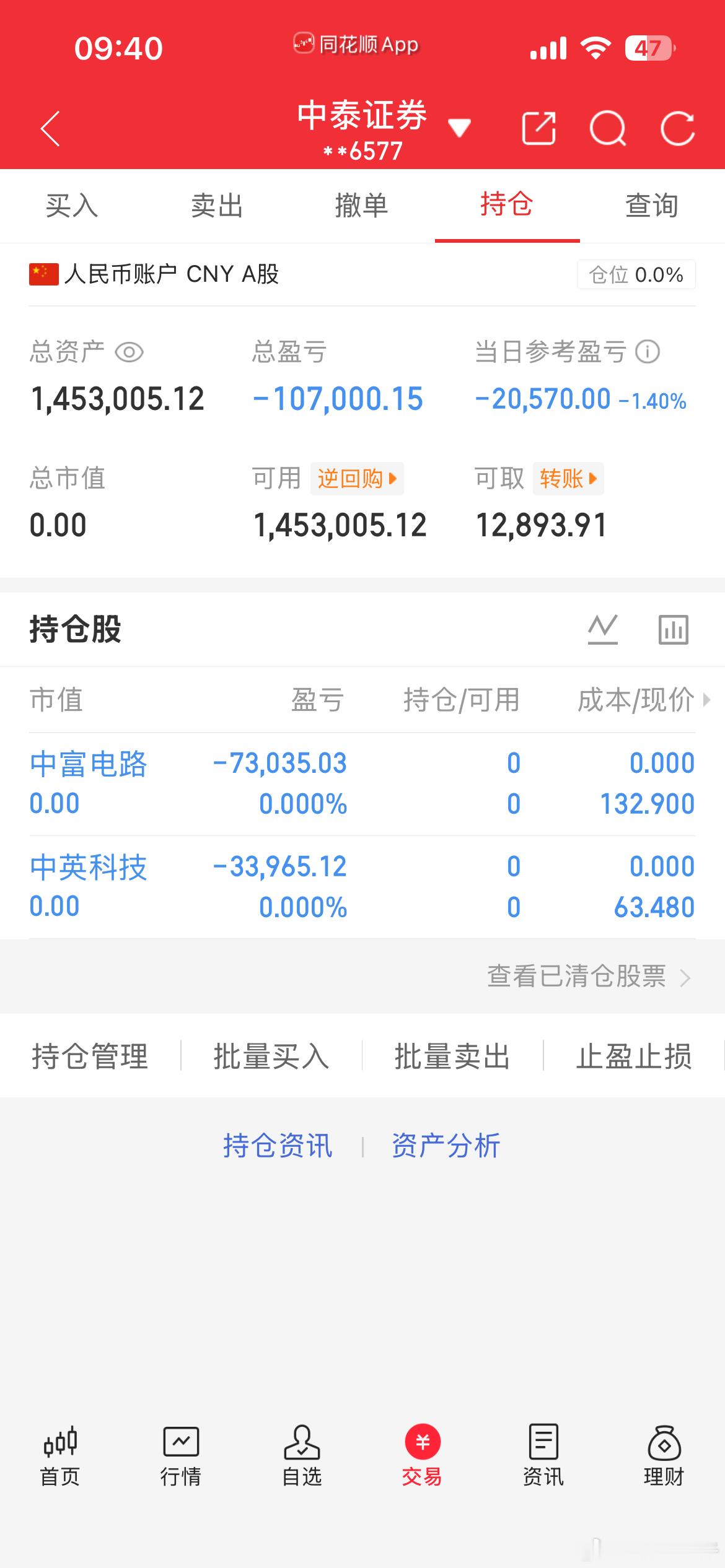Screen dimensions: 725x1568
Task: Sort by 持仓/可用 column header
Action: [462, 700]
